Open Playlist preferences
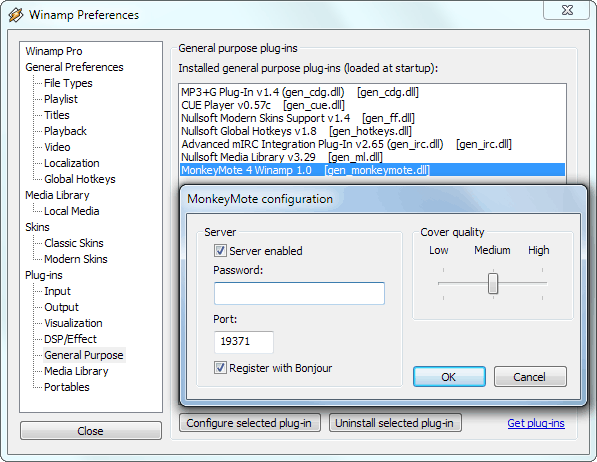Image resolution: width=597 pixels, height=462 pixels. (x=61, y=99)
